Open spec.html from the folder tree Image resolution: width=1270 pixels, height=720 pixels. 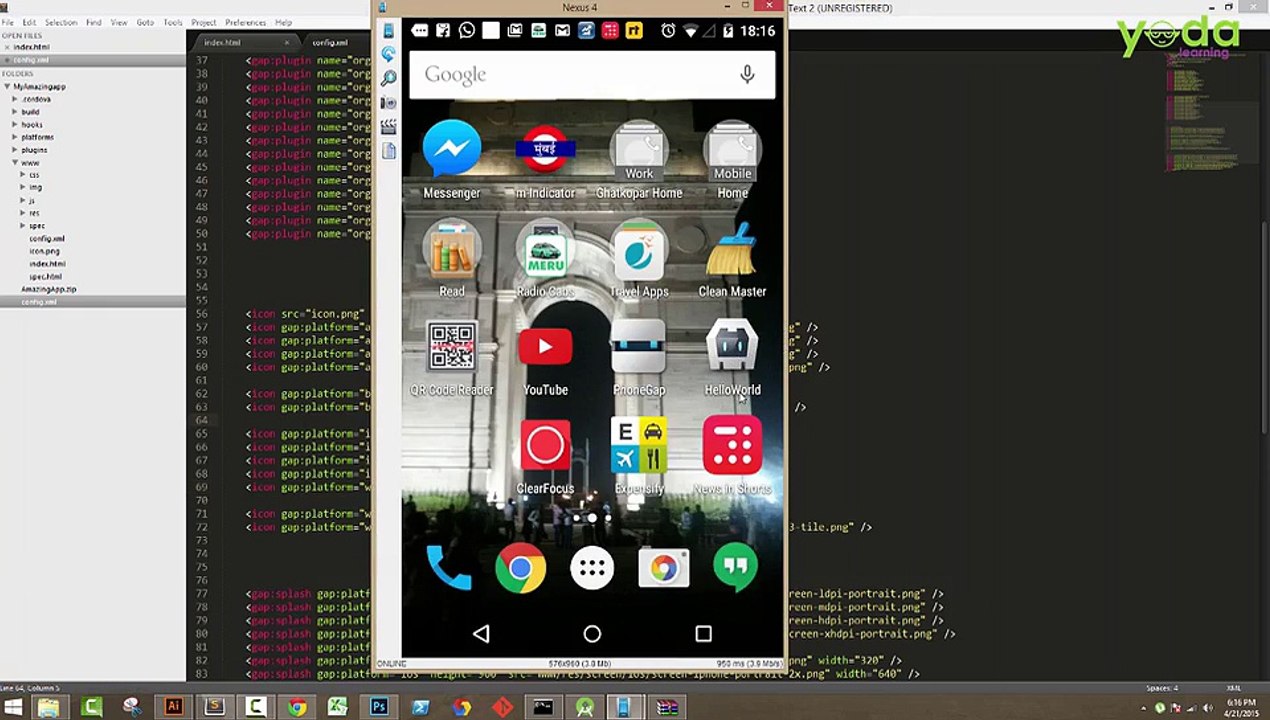point(46,277)
